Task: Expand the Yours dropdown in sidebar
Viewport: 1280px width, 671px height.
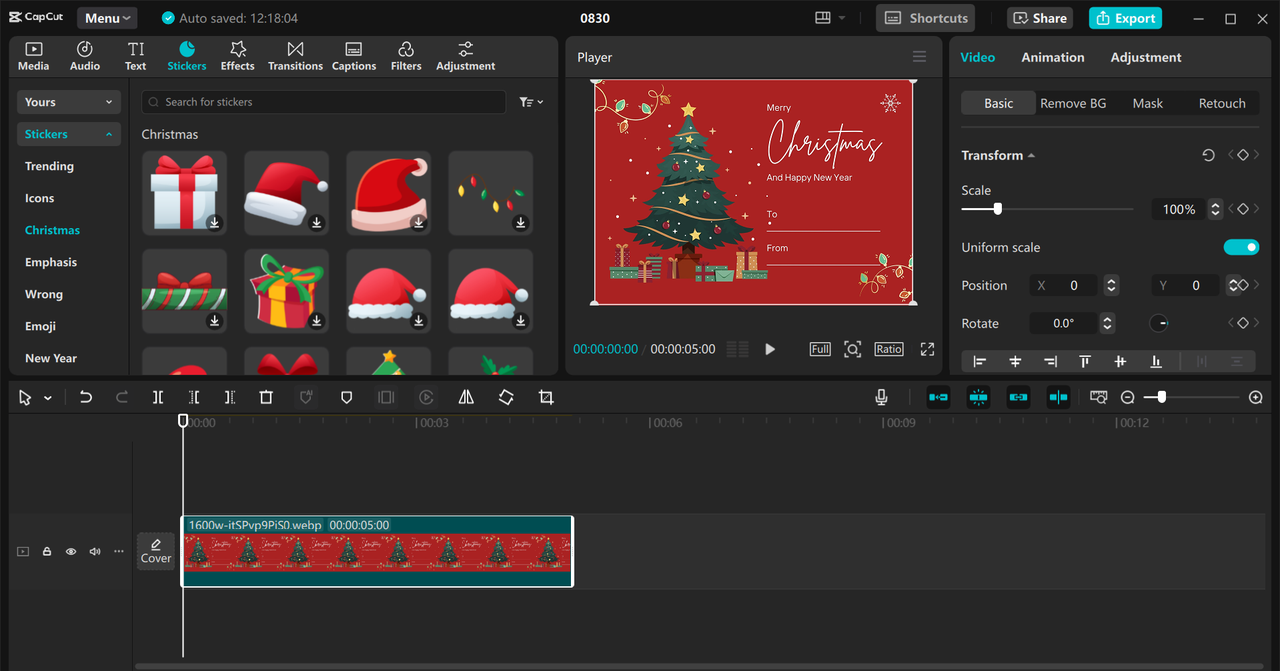Action: coord(69,102)
